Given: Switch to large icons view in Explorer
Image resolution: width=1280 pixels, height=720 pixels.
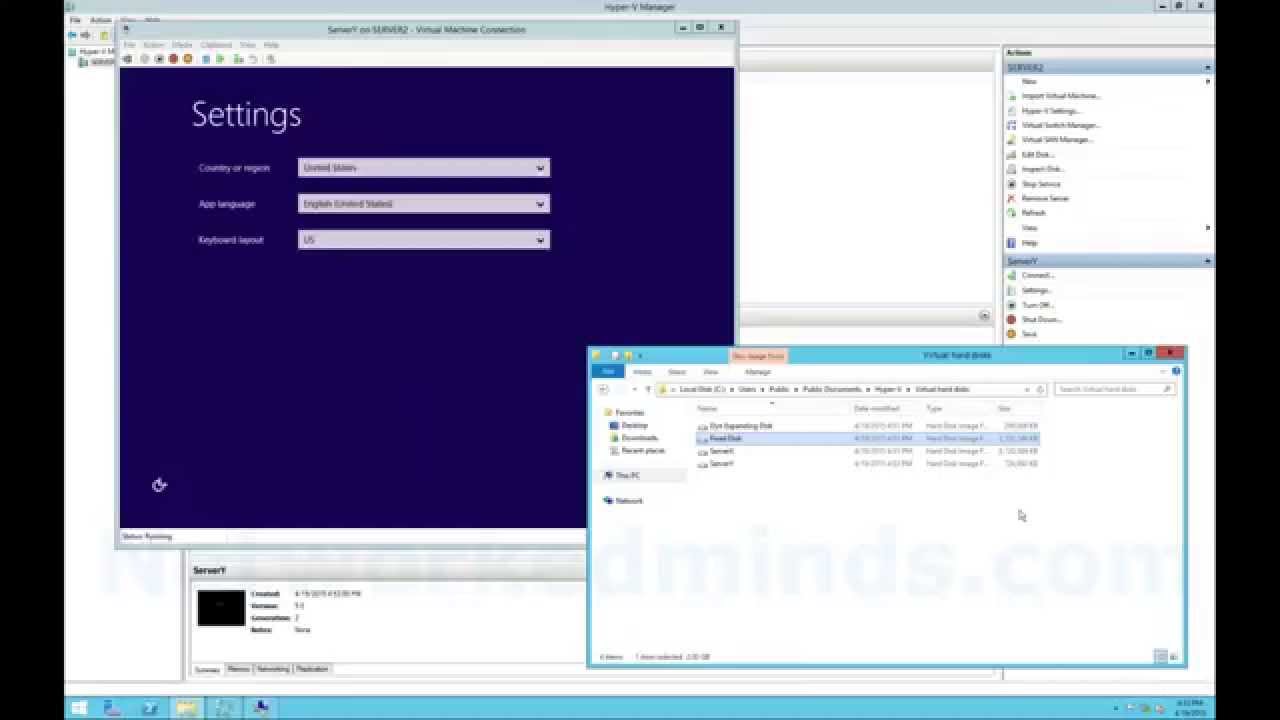Looking at the screenshot, I should coord(1174,657).
